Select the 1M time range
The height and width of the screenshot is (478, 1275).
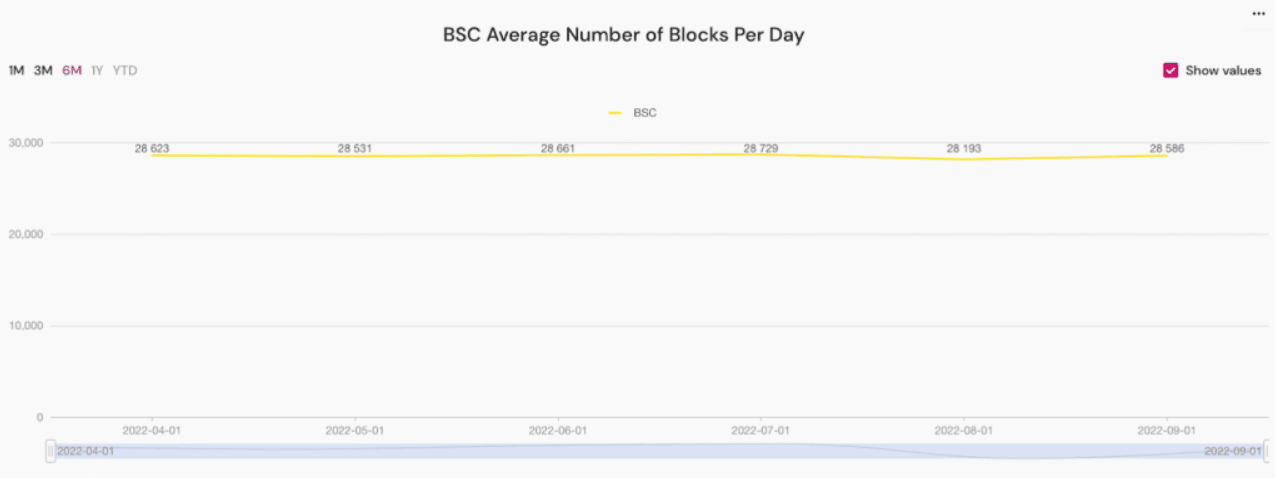point(16,71)
